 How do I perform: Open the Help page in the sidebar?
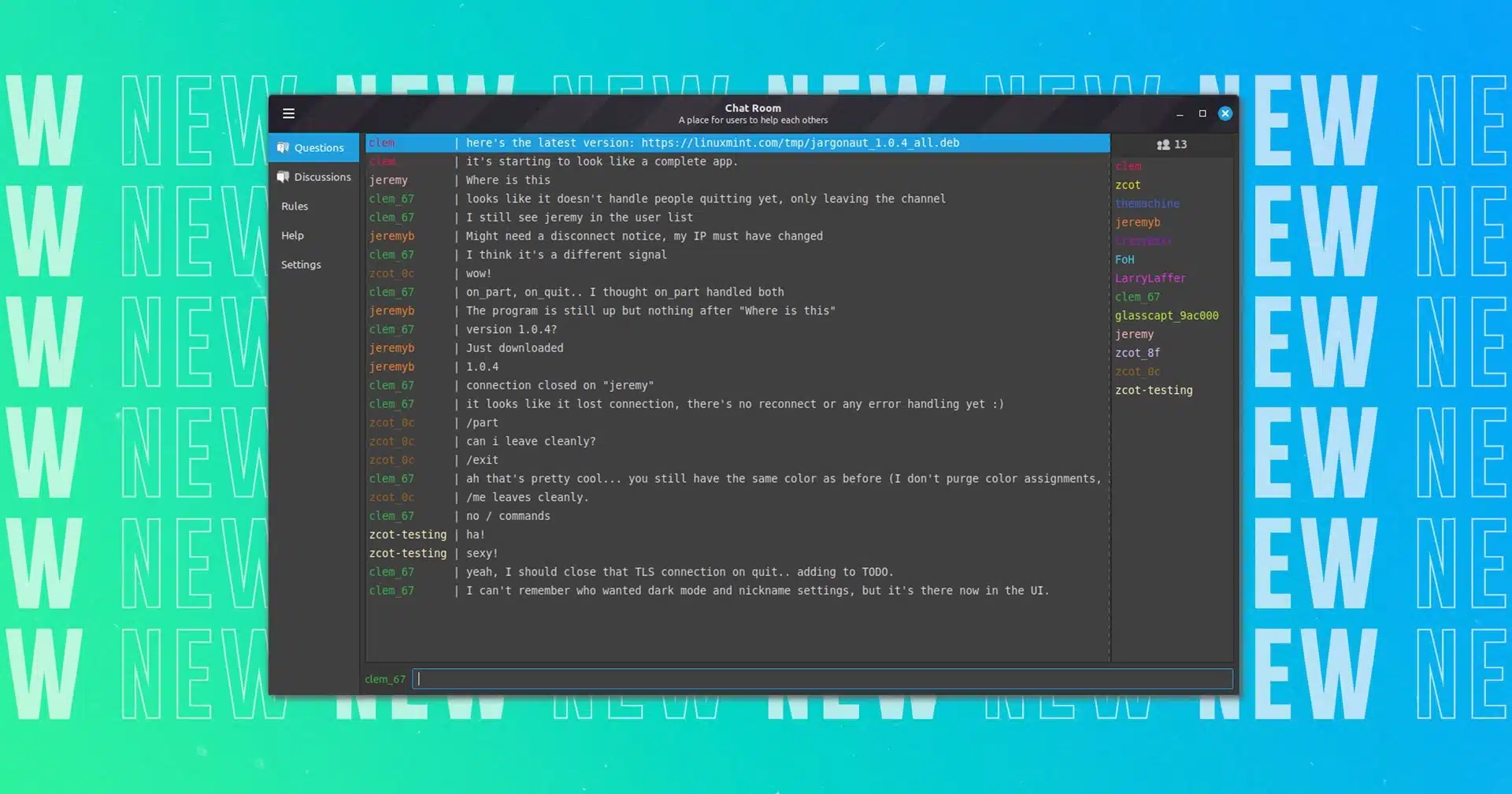pos(292,236)
